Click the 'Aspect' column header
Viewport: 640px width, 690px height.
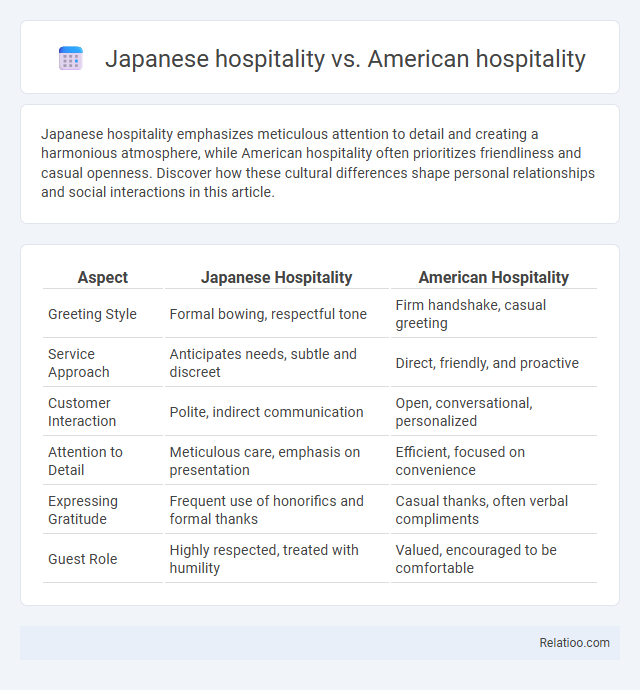[103, 277]
